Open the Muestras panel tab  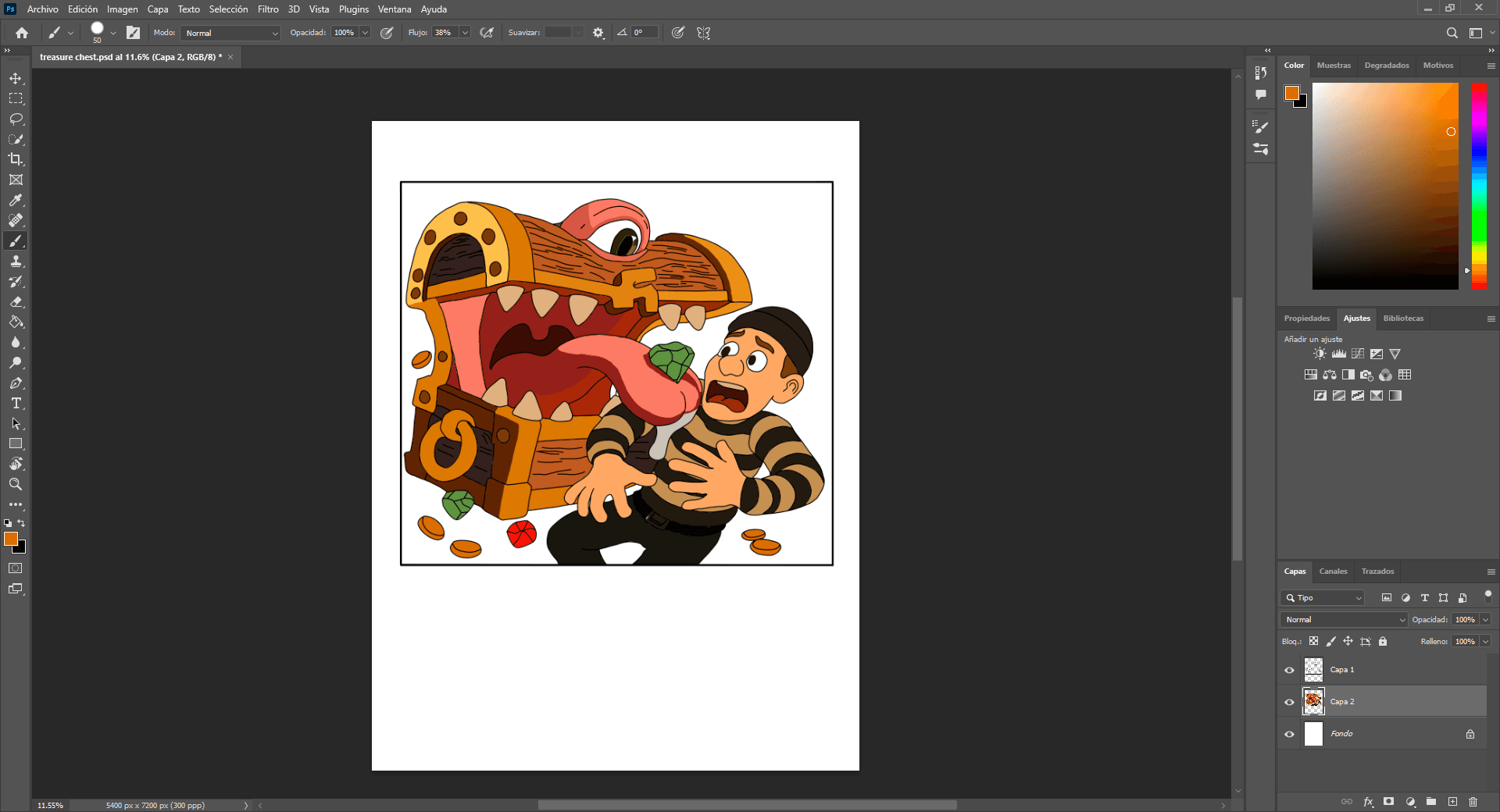(x=1333, y=66)
